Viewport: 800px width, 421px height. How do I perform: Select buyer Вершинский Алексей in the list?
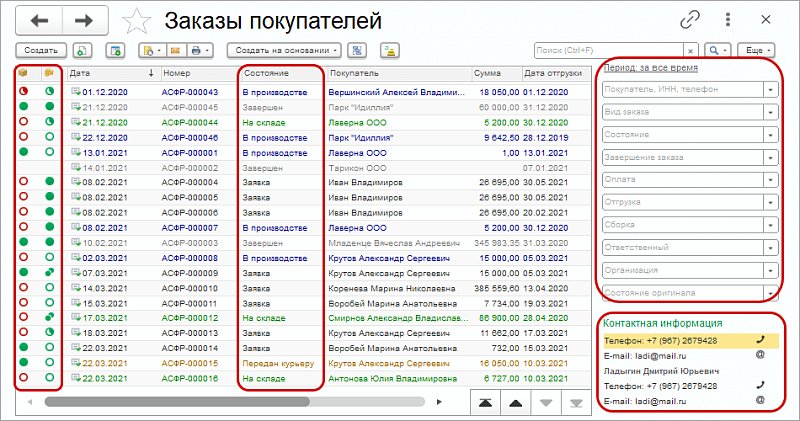[397, 92]
